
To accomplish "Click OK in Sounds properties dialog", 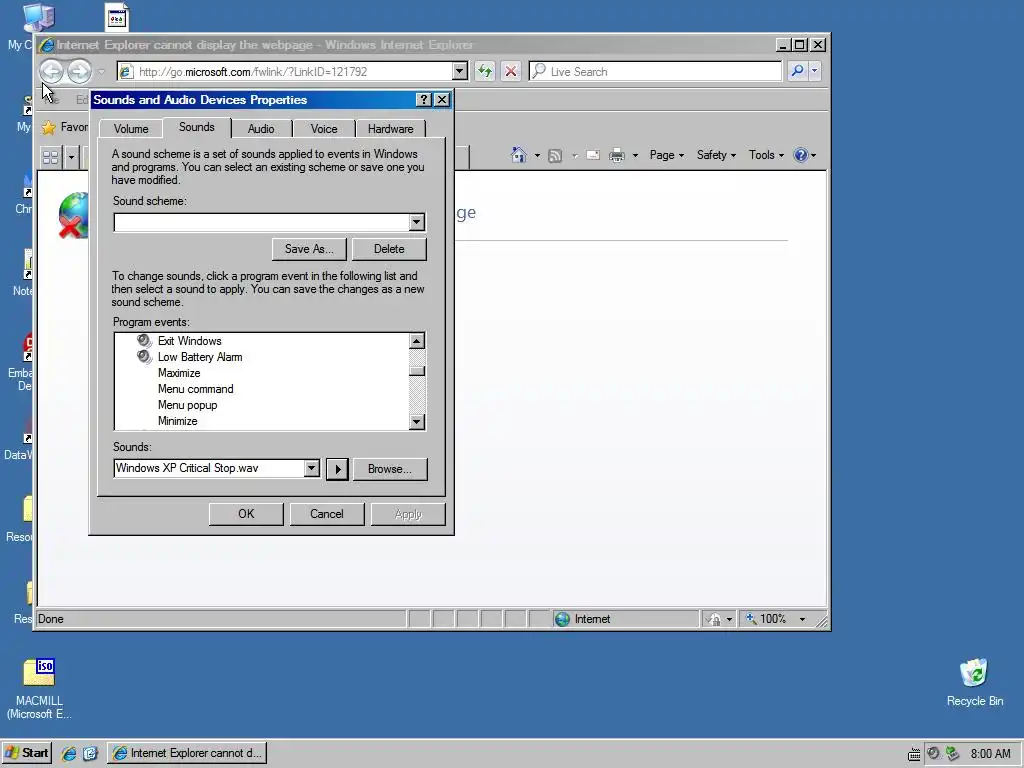I will click(246, 514).
